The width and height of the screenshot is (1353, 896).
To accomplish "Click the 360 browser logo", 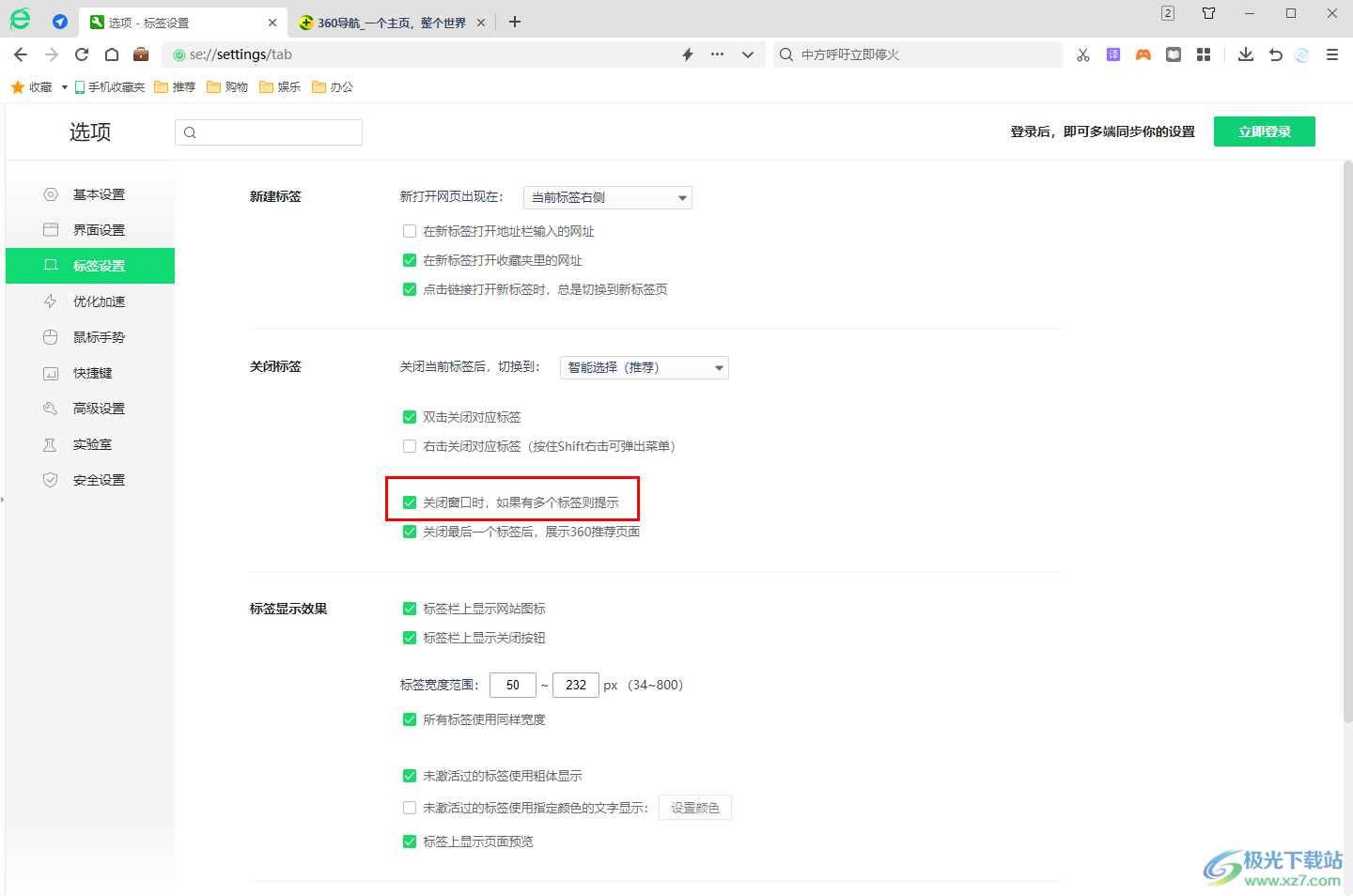I will (x=21, y=19).
